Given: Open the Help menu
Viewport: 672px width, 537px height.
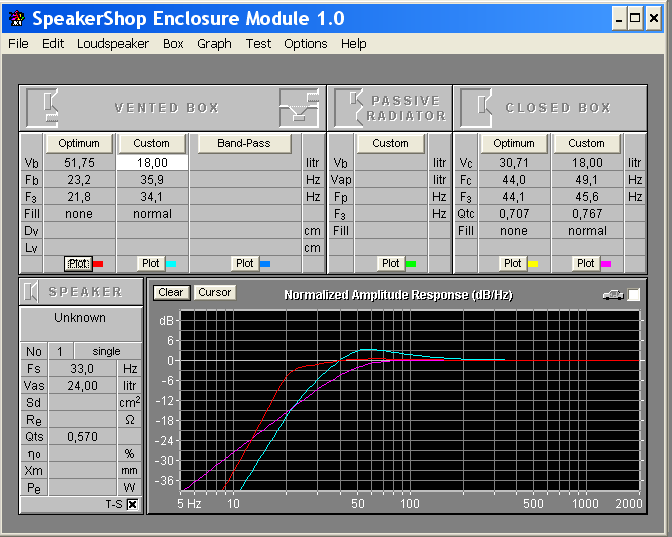Looking at the screenshot, I should [x=354, y=44].
